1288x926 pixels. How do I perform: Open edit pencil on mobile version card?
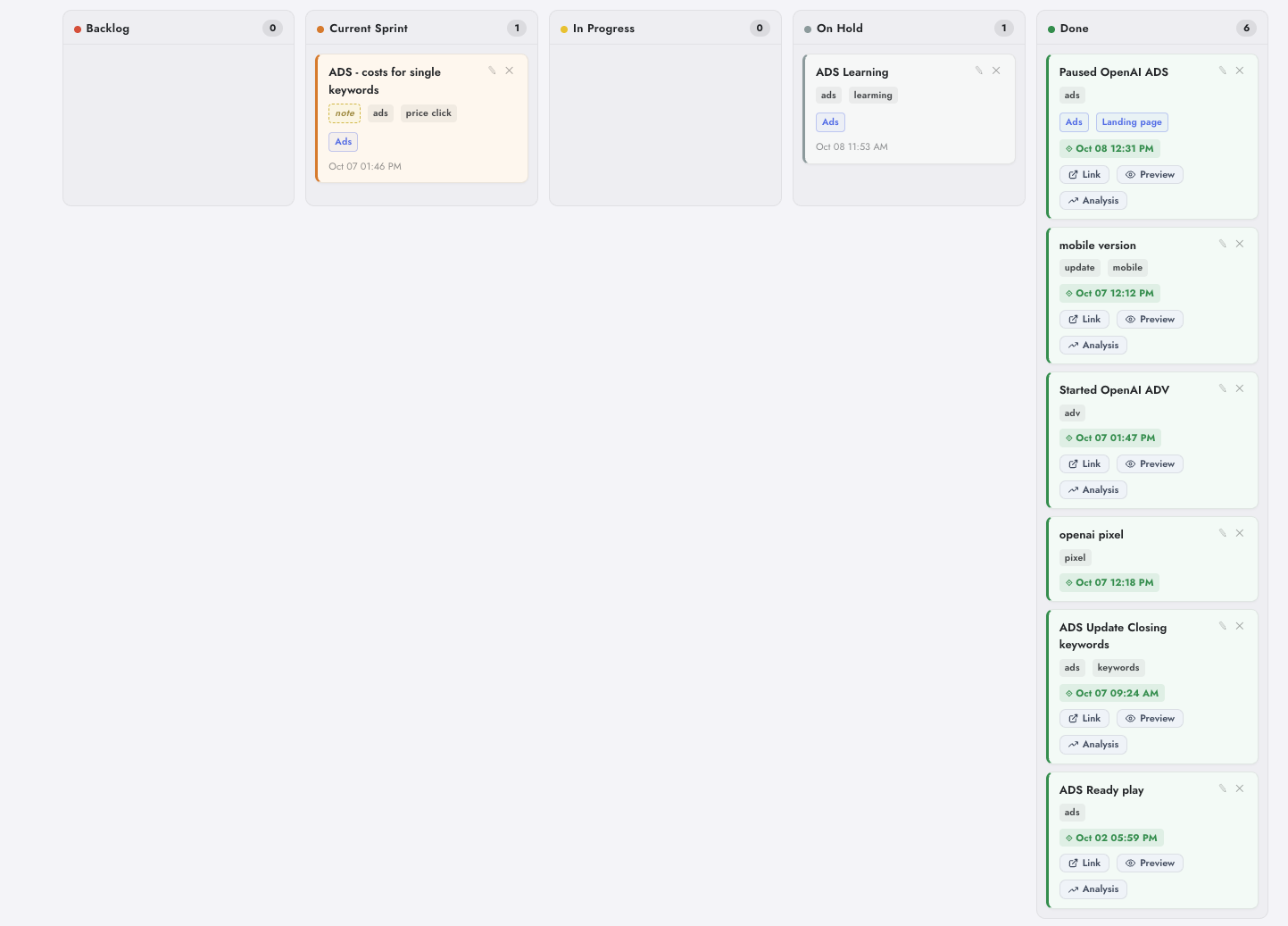tap(1223, 244)
